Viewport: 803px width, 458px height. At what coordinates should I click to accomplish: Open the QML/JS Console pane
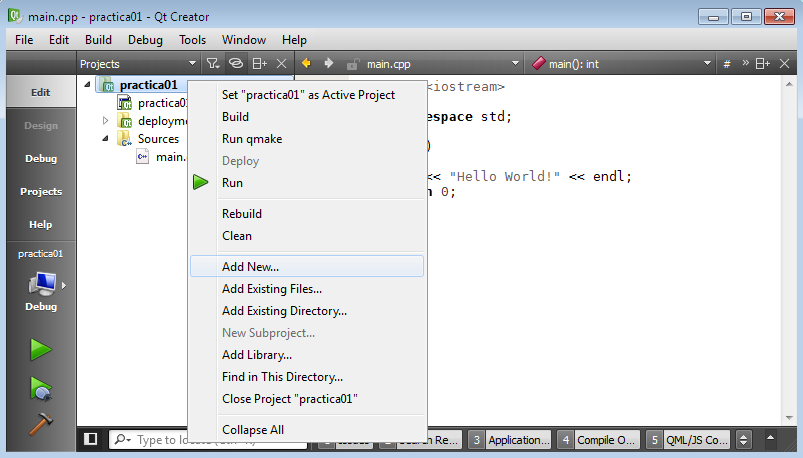[687, 440]
